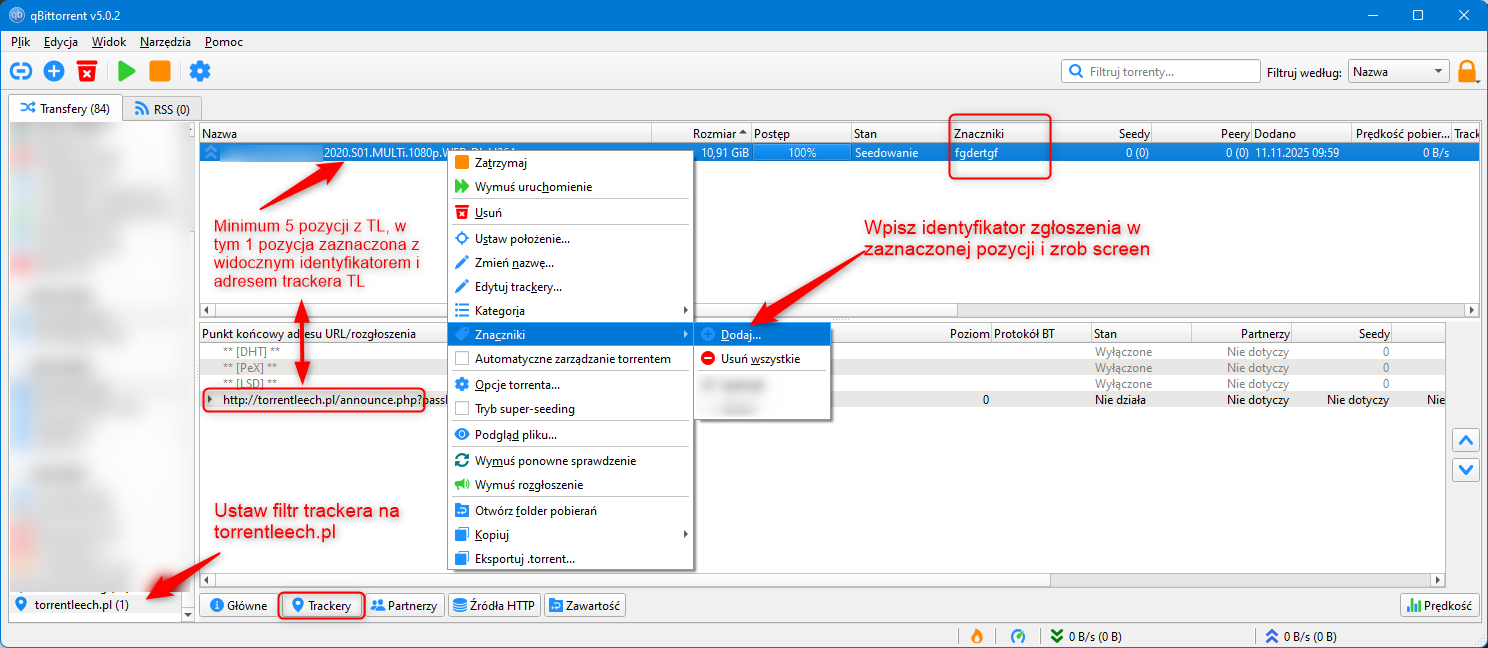Click the orange lock UI icon
The height and width of the screenshot is (648, 1488).
[1467, 72]
